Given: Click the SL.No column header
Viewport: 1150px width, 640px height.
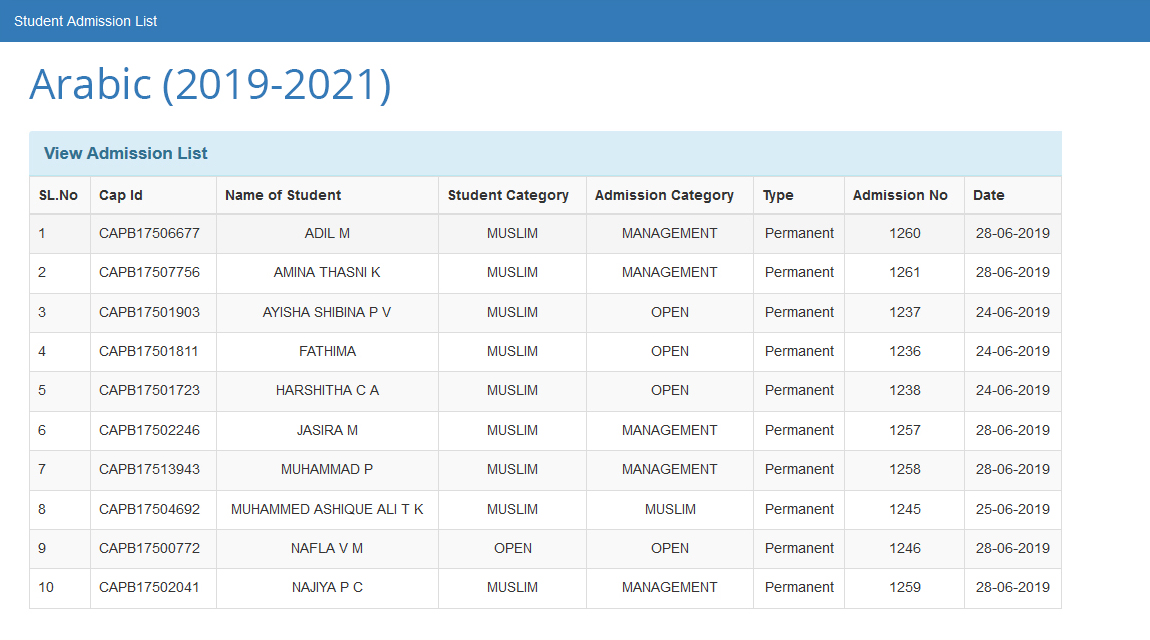Looking at the screenshot, I should pyautogui.click(x=58, y=195).
